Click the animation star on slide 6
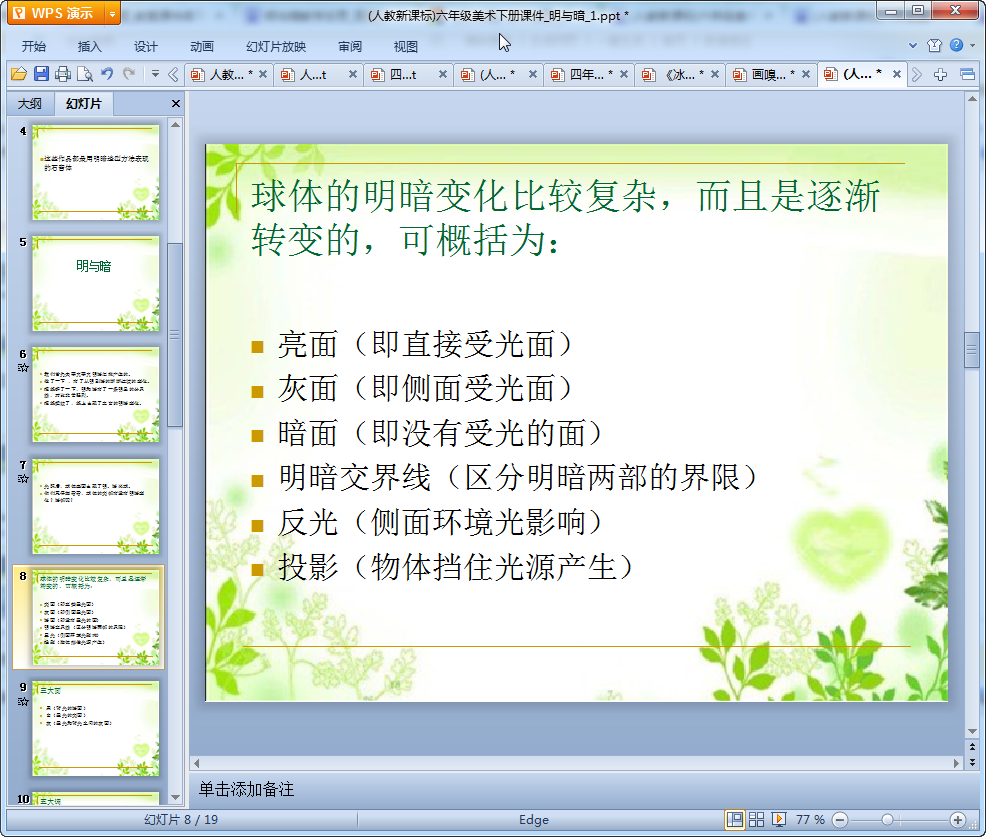 tap(23, 367)
